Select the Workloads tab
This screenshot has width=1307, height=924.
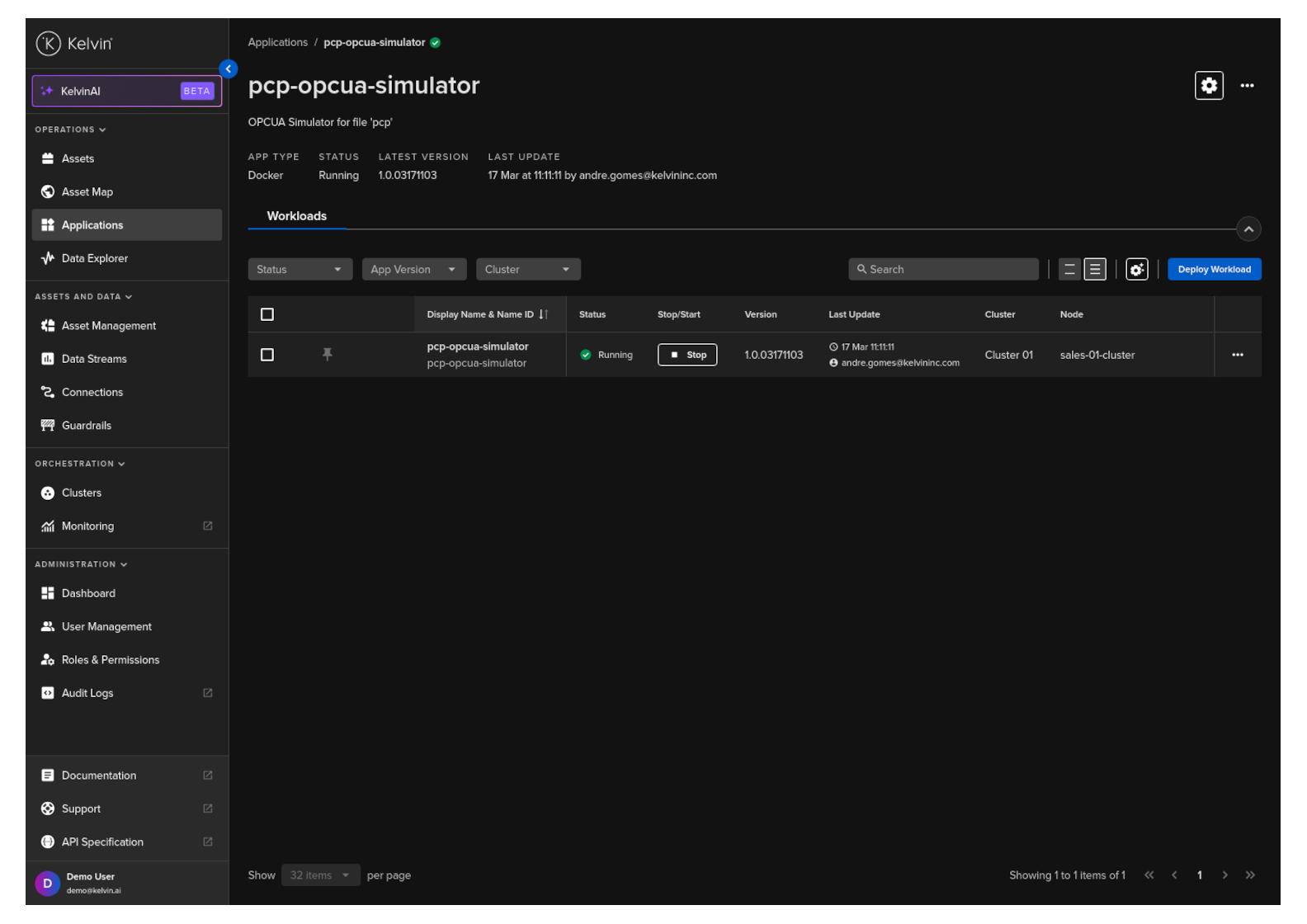296,216
